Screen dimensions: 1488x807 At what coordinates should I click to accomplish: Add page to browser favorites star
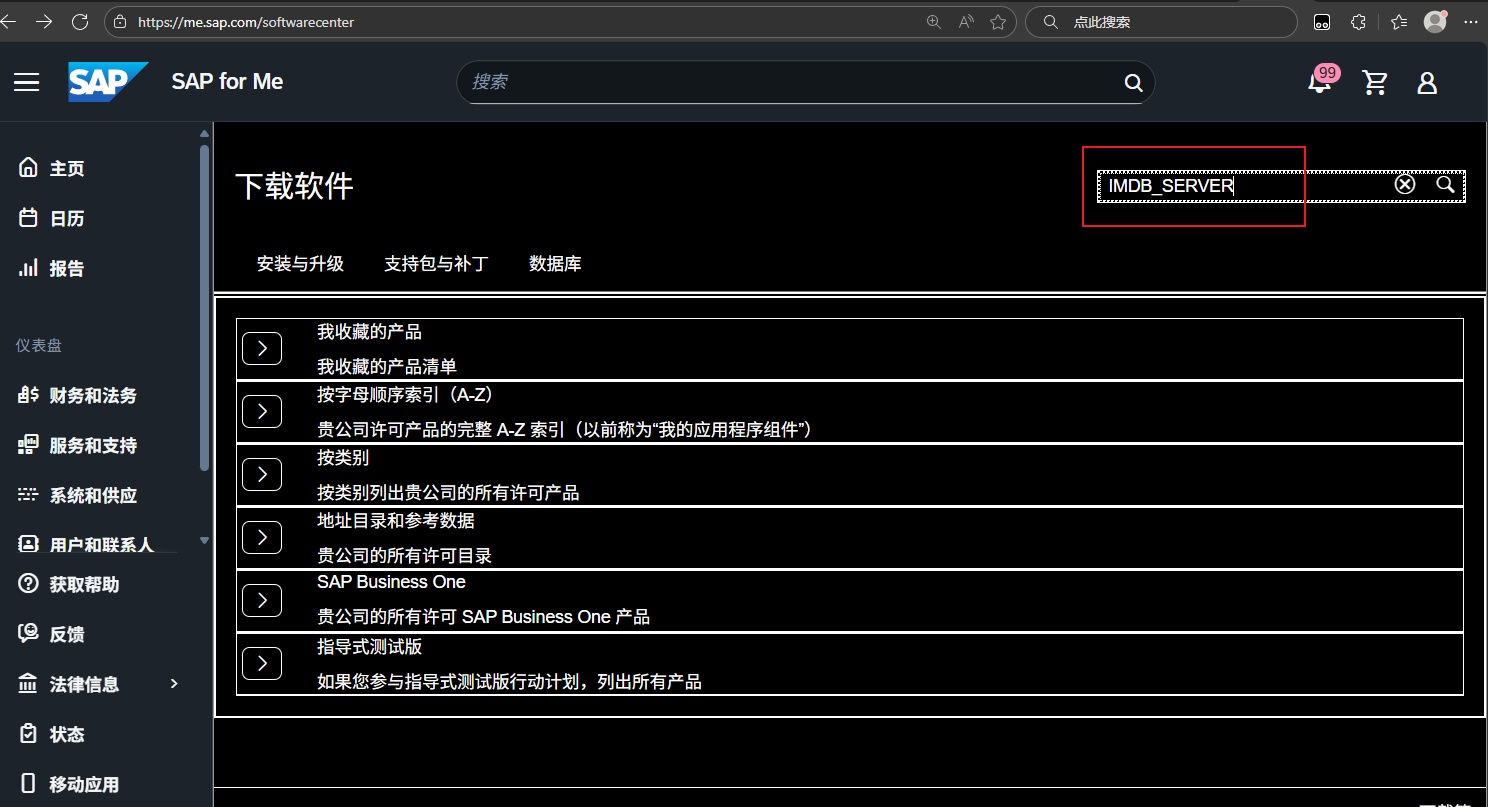click(x=997, y=22)
